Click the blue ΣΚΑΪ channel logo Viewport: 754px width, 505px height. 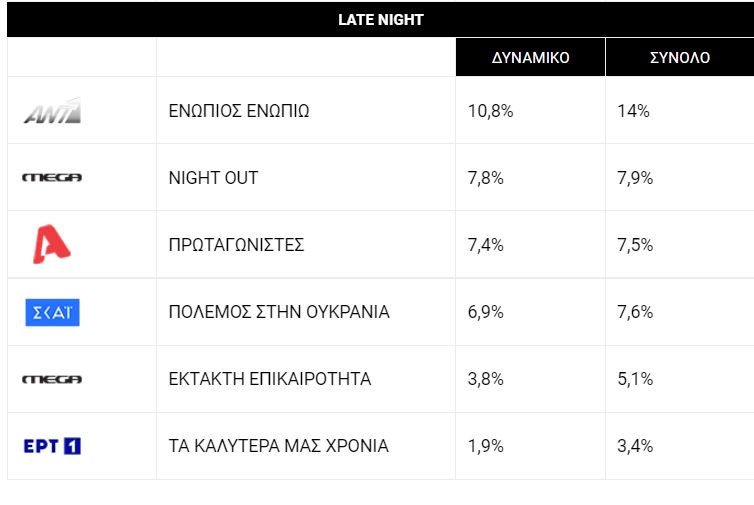point(52,312)
